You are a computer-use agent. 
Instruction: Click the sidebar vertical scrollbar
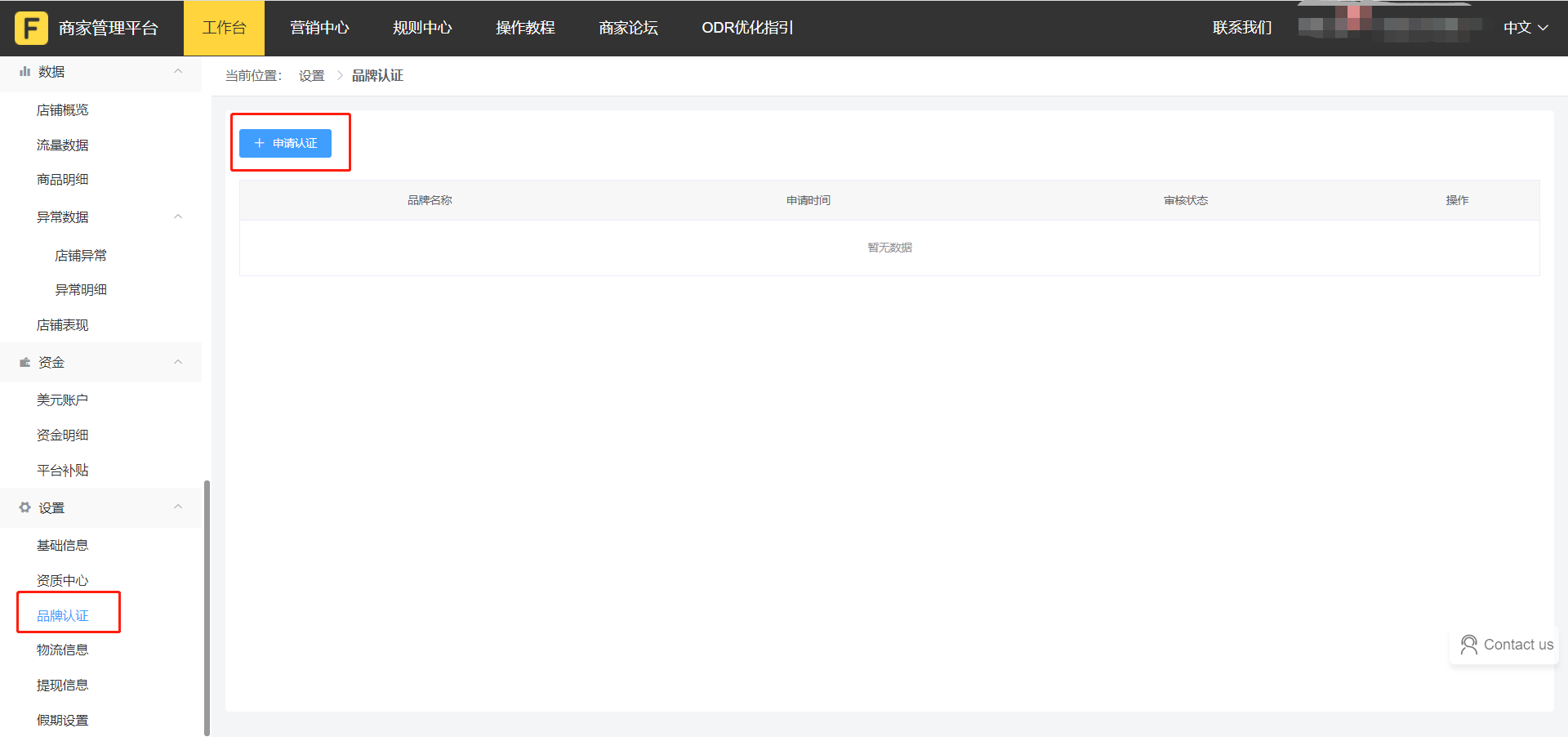(207, 605)
